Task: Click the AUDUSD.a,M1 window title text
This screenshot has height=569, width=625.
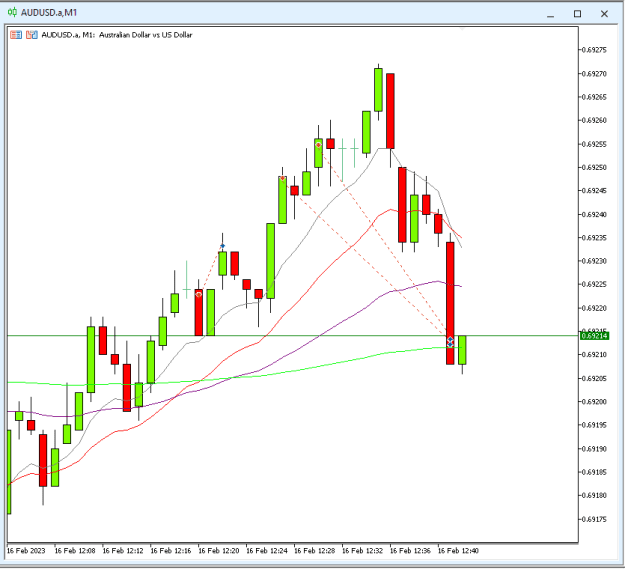Action: [x=49, y=13]
